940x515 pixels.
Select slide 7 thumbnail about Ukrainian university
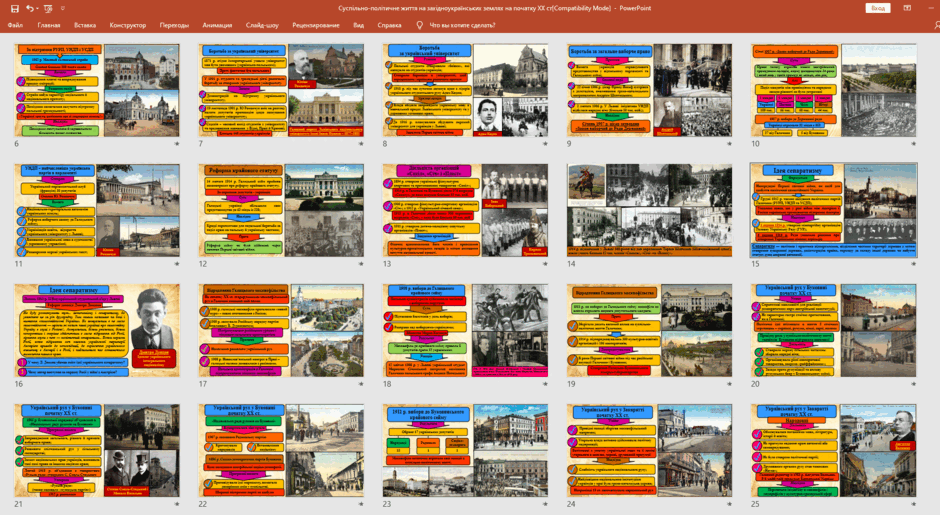click(x=281, y=90)
